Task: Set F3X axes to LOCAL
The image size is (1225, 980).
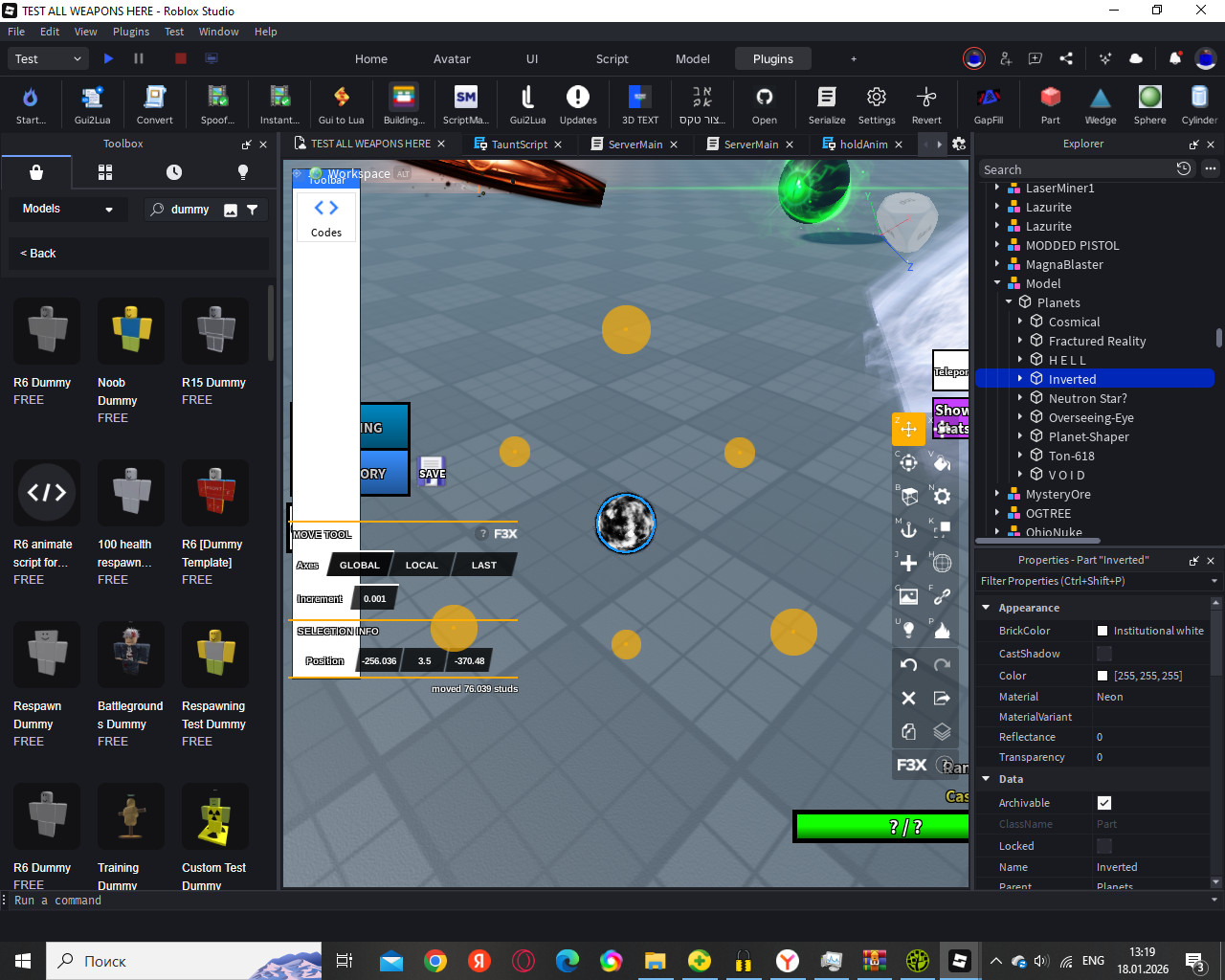Action: [422, 565]
